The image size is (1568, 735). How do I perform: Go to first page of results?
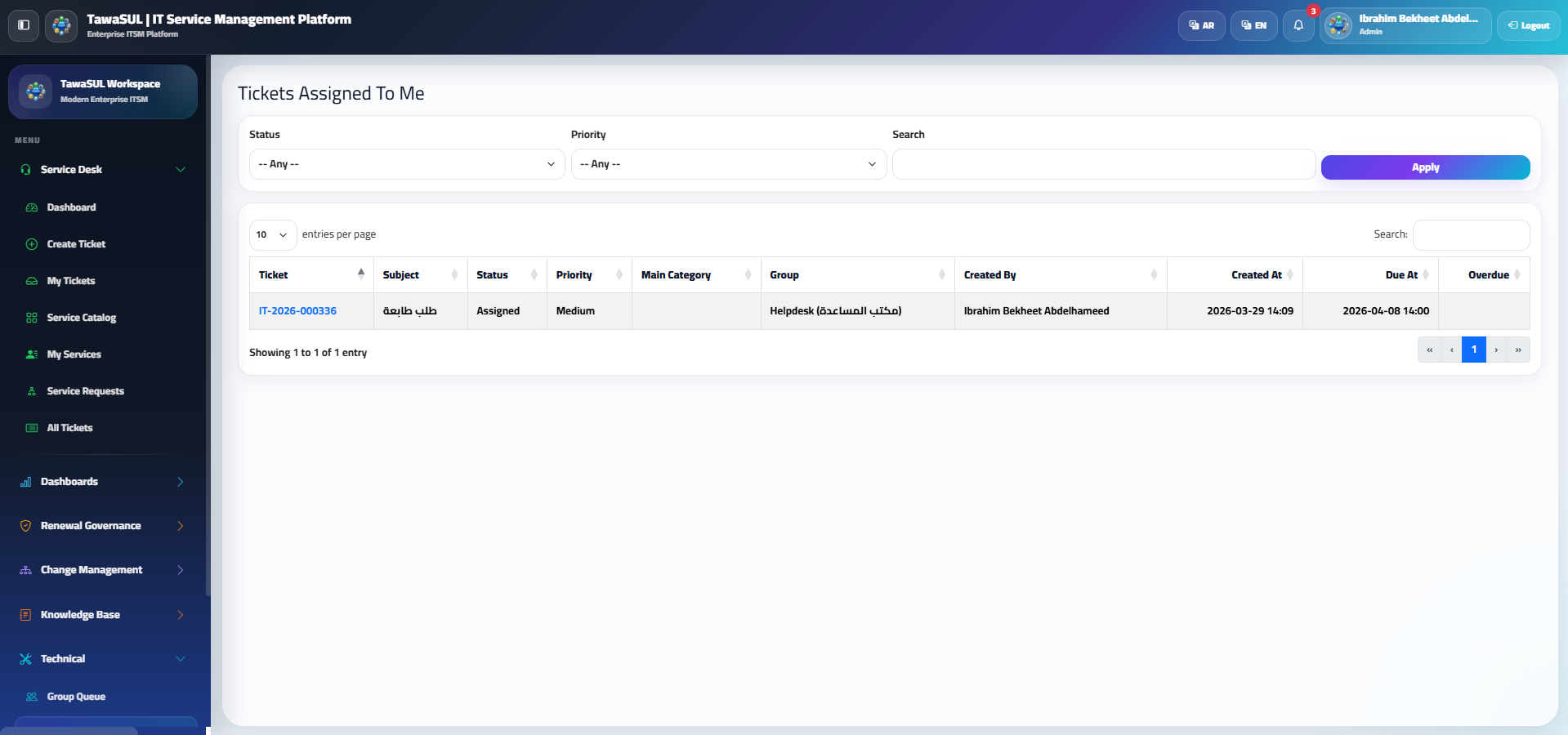click(x=1429, y=350)
